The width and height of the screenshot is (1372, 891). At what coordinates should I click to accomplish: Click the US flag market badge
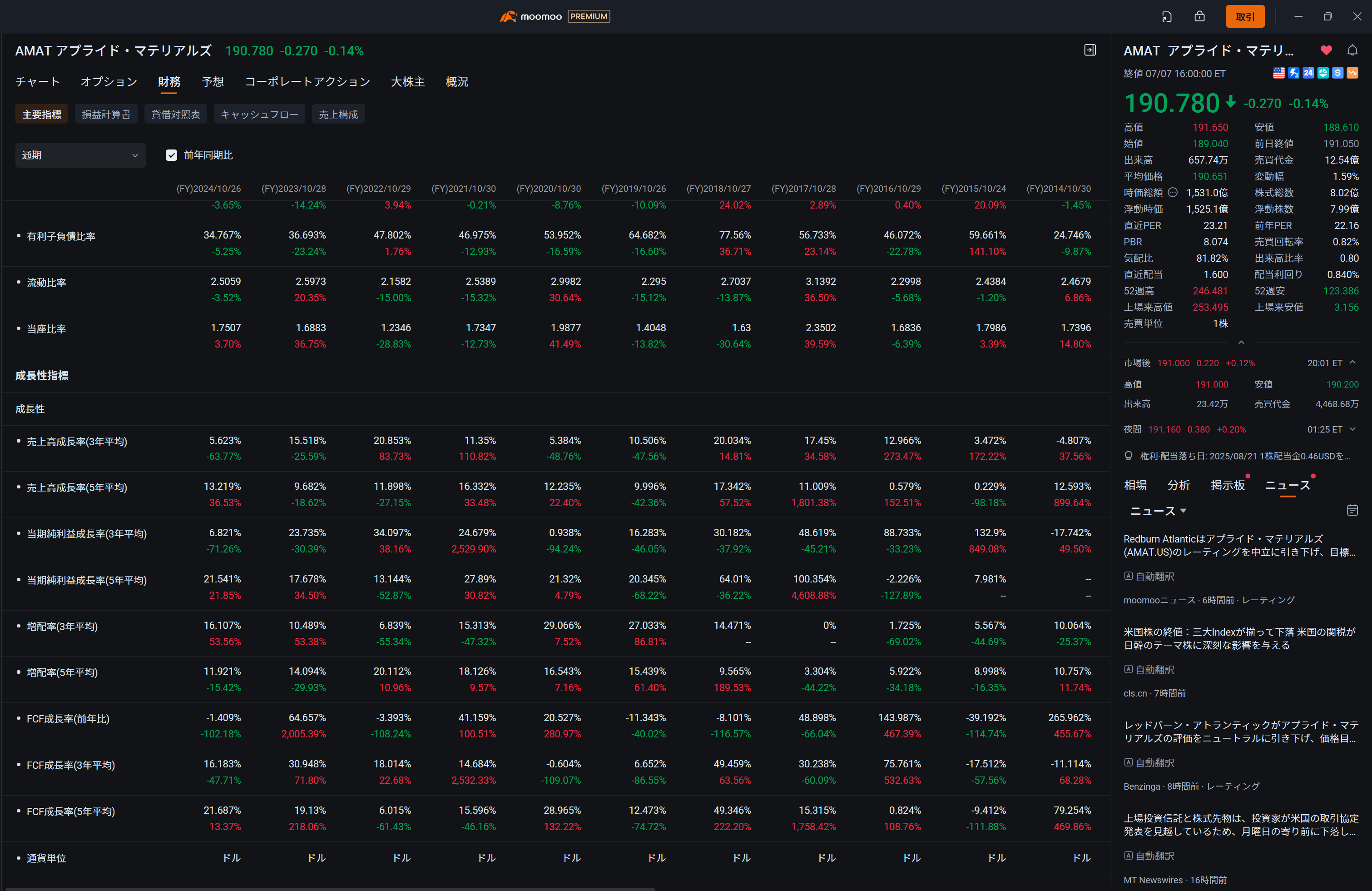[1278, 73]
